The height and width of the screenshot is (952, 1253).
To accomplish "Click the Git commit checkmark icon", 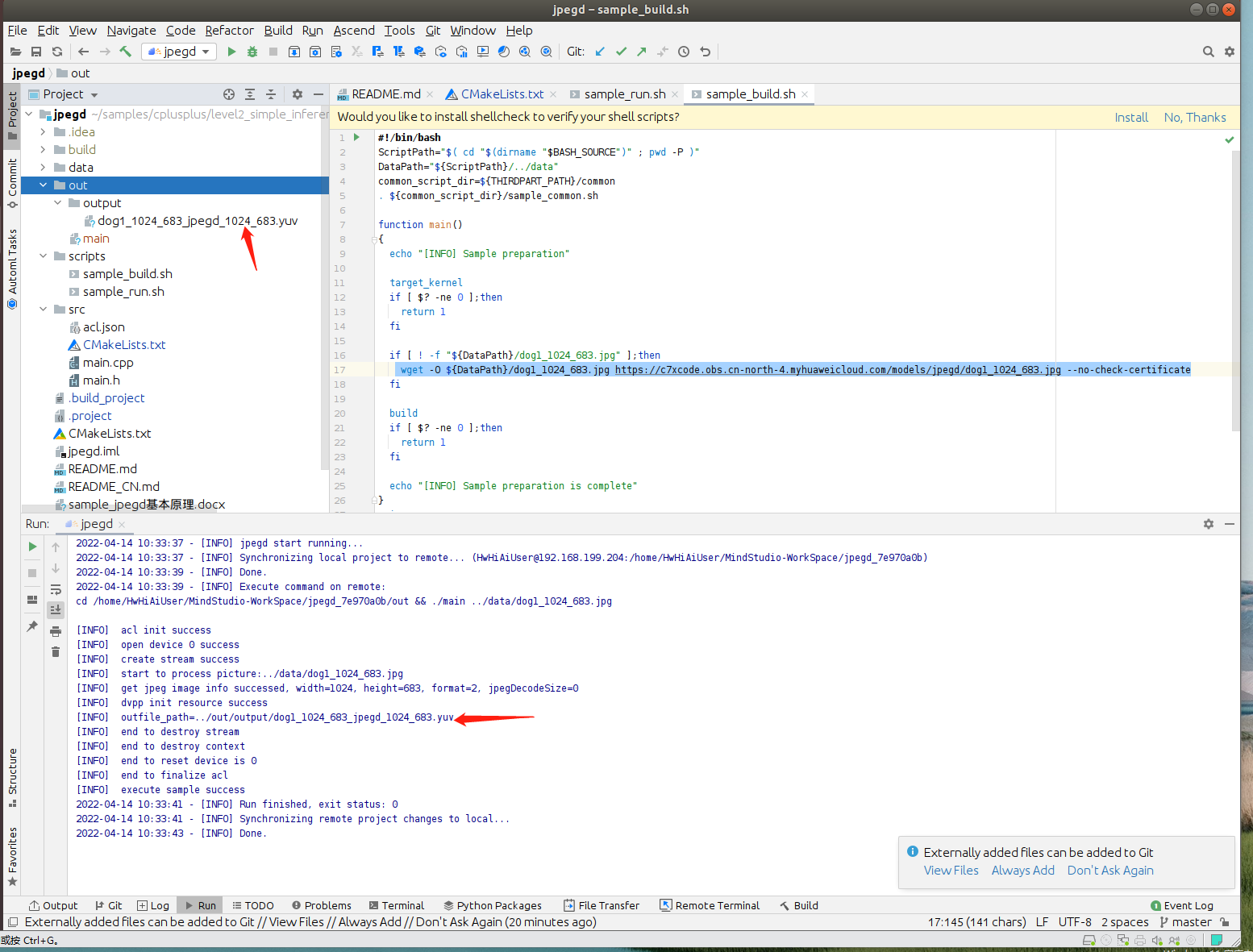I will (x=621, y=52).
